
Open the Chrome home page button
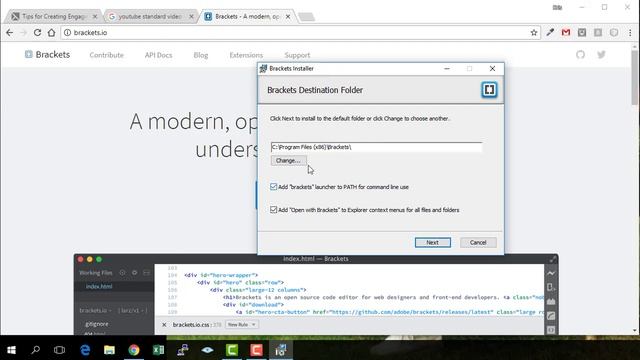coord(51,33)
